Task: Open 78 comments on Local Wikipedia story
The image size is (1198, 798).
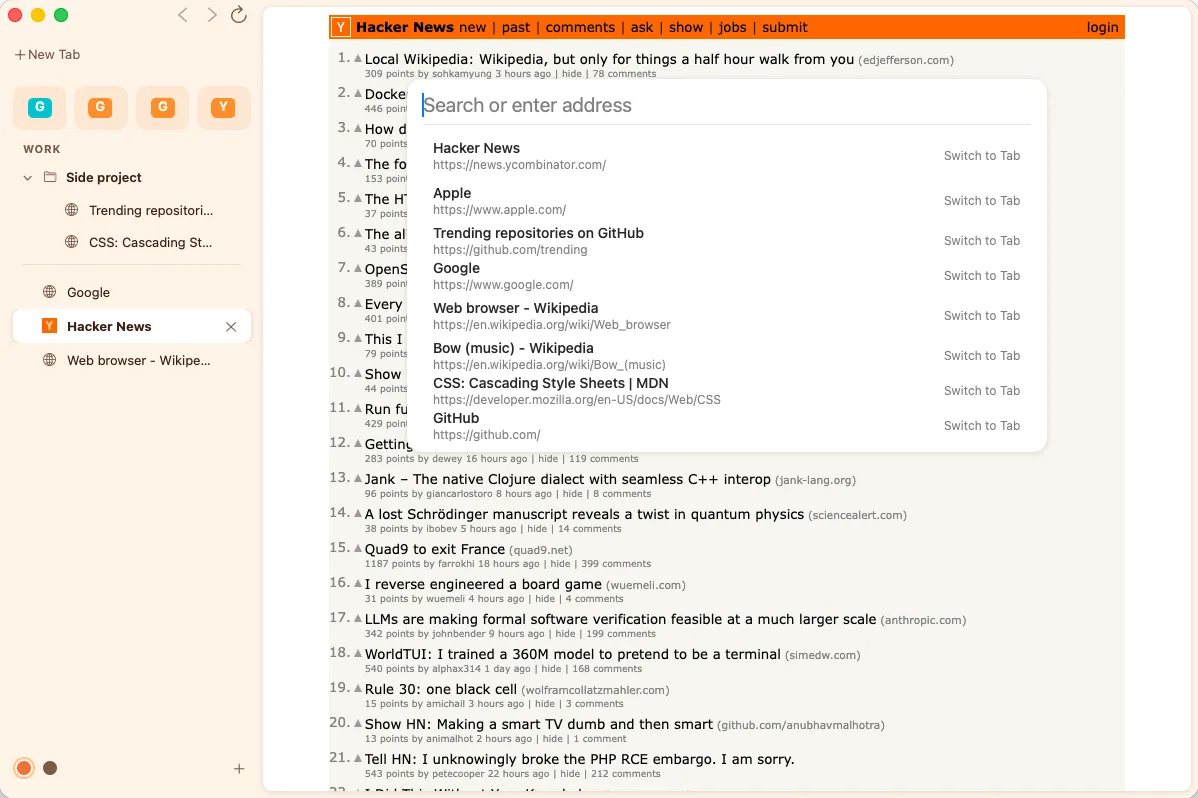Action: [x=624, y=74]
